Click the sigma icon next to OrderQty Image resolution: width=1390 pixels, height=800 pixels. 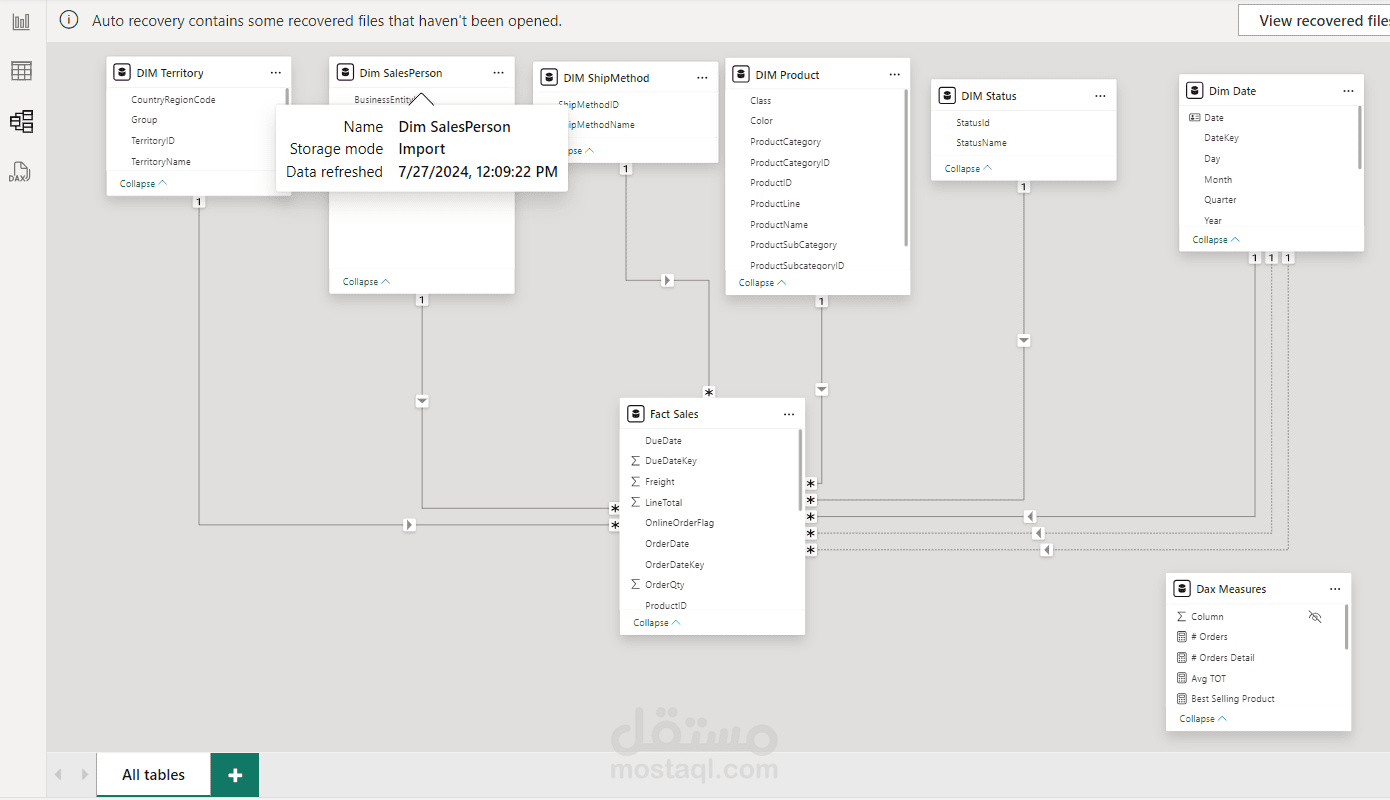click(635, 585)
